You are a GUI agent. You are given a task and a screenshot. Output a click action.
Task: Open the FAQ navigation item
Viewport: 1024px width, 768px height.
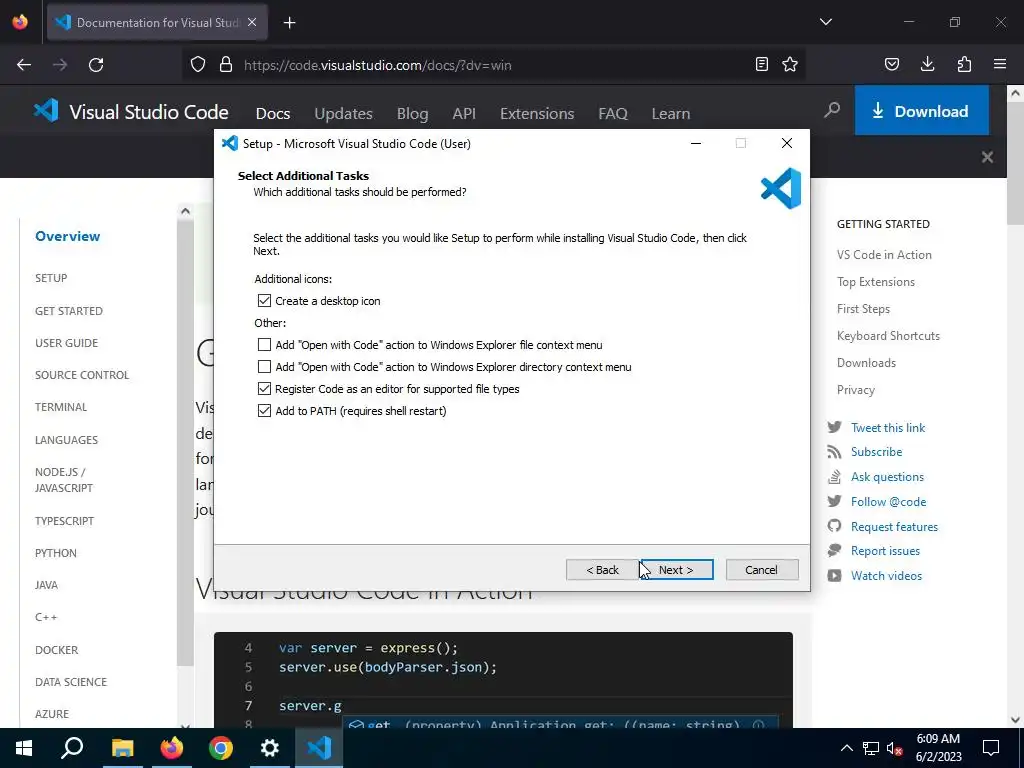(x=613, y=114)
